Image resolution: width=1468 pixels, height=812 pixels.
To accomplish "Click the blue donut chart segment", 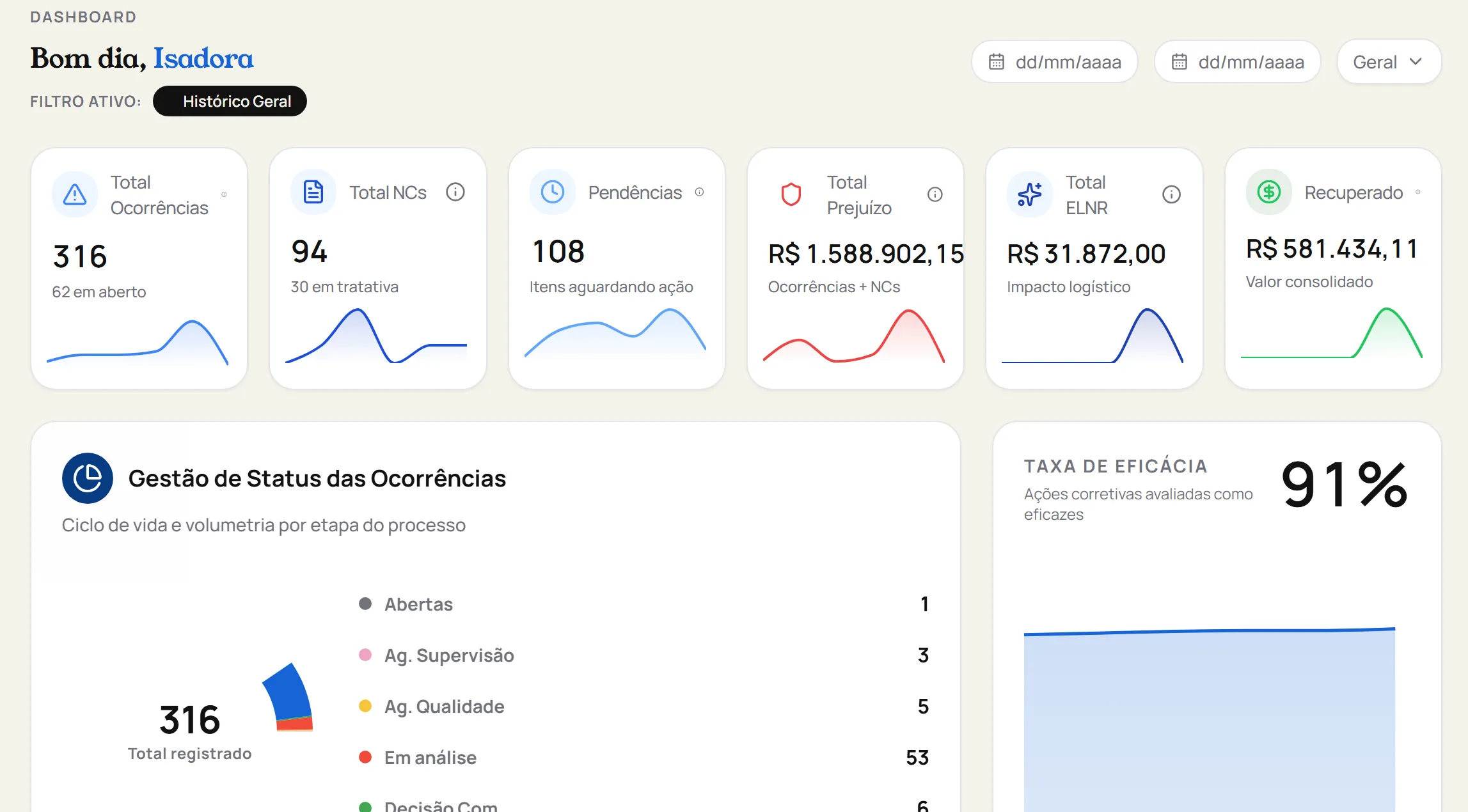I will pyautogui.click(x=290, y=692).
